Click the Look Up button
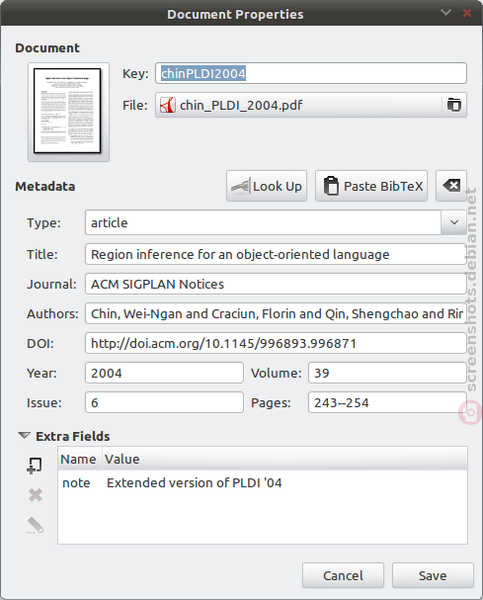The height and width of the screenshot is (600, 483). (x=266, y=186)
